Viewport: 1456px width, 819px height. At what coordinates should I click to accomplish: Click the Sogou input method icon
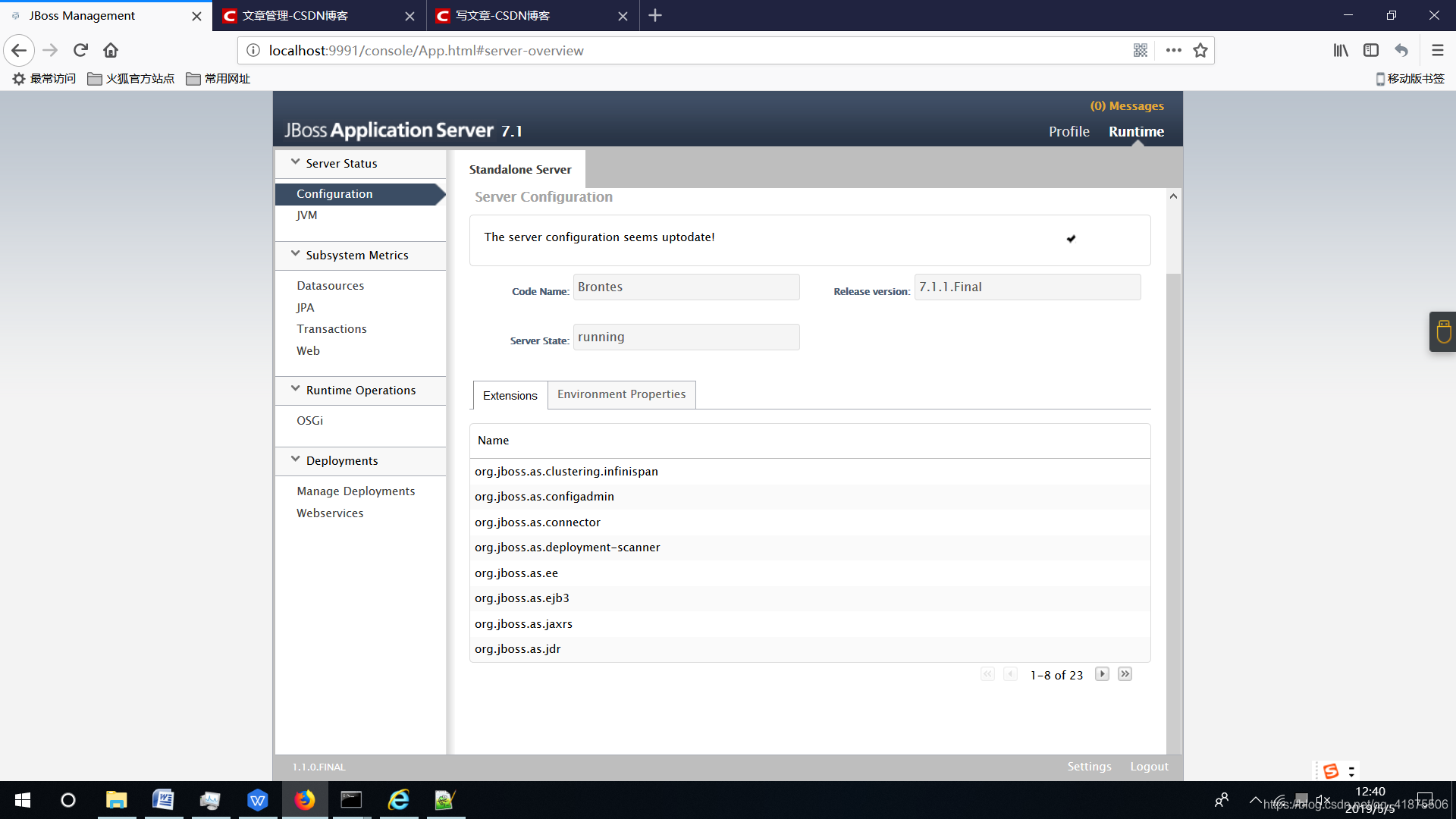click(1330, 771)
